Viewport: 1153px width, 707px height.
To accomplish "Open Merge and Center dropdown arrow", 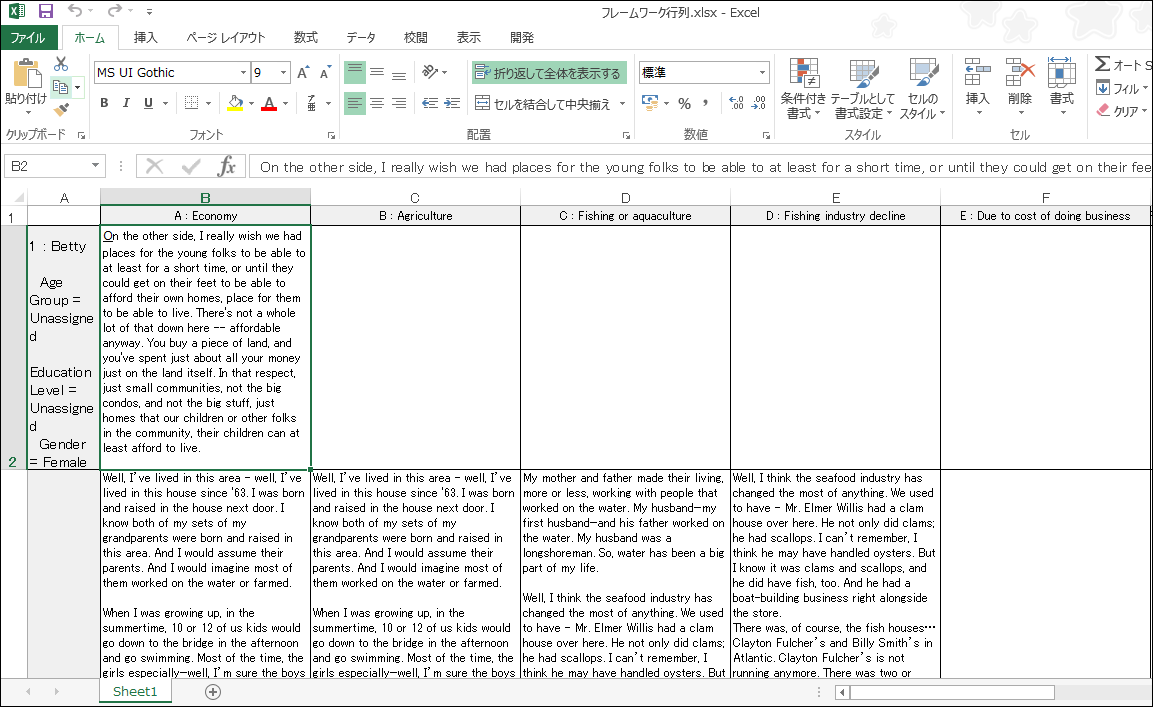I will pyautogui.click(x=622, y=104).
